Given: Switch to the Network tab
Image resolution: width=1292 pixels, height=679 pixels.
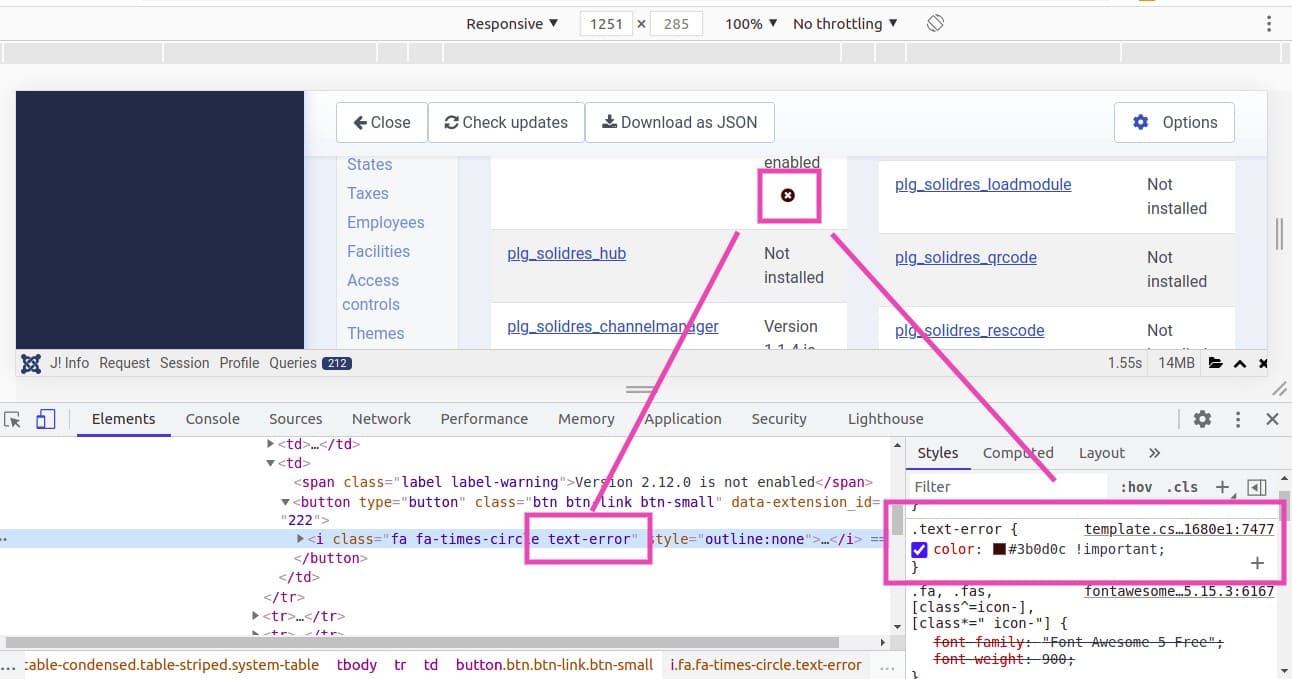Looking at the screenshot, I should pyautogui.click(x=381, y=419).
